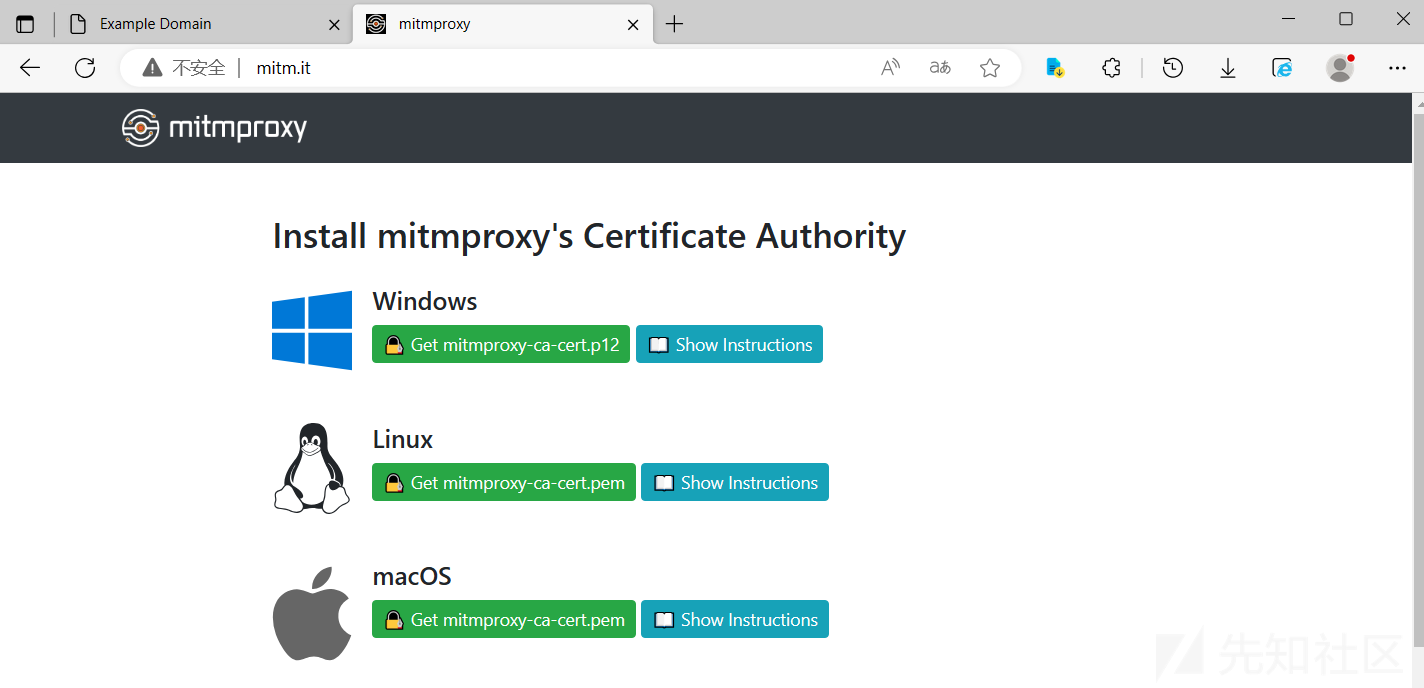
Task: Click the translate page icon
Action: click(940, 68)
